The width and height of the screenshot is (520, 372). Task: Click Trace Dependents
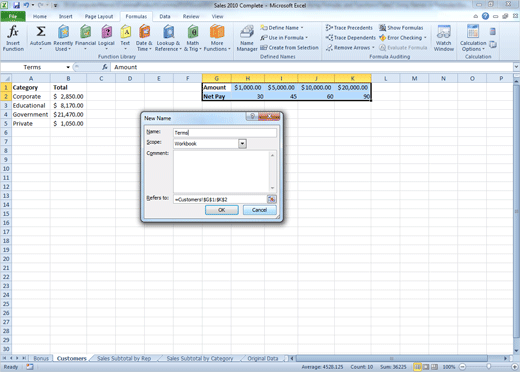[x=351, y=38]
